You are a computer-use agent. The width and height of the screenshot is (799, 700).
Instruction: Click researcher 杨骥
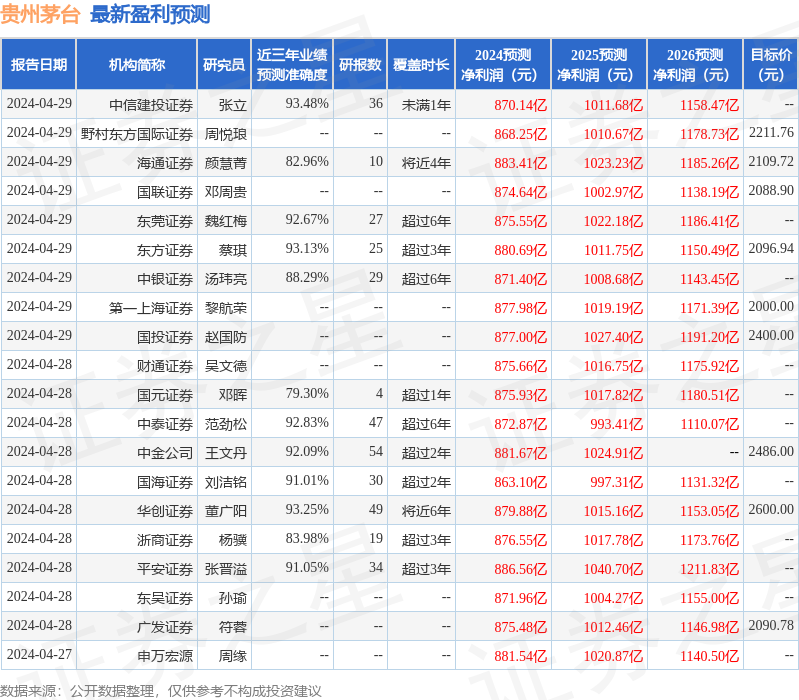tap(233, 541)
